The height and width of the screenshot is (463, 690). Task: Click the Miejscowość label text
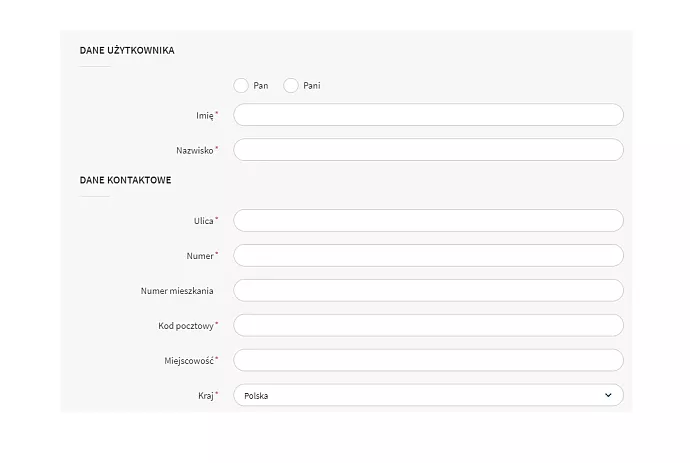click(188, 361)
